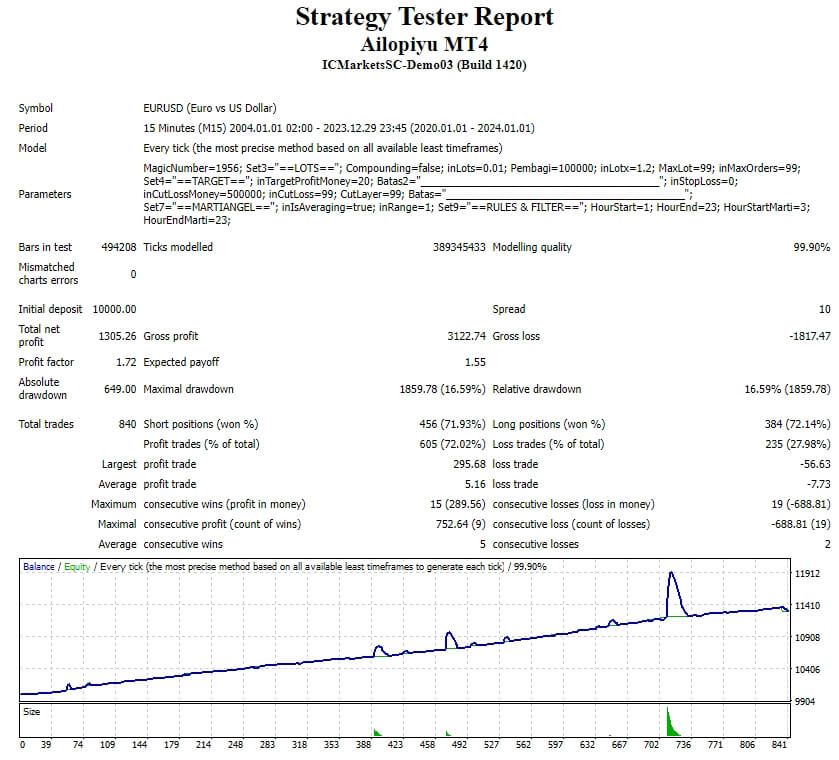Select the symbol value "EURUSD (Euro vs US Dollar)"
Image resolution: width=839 pixels, height=760 pixels.
click(210, 108)
